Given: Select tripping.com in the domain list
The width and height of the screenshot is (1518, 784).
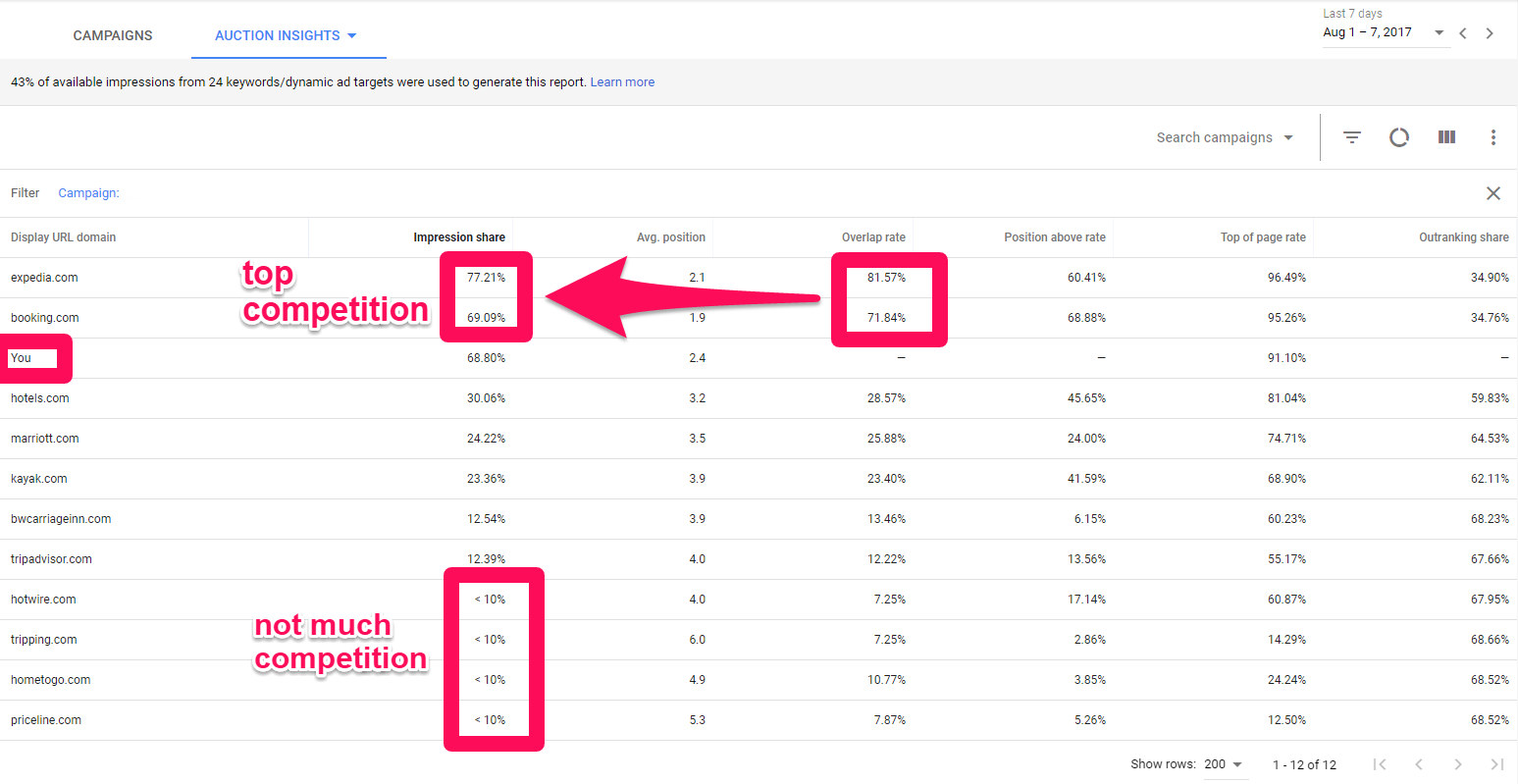Looking at the screenshot, I should tap(44, 640).
